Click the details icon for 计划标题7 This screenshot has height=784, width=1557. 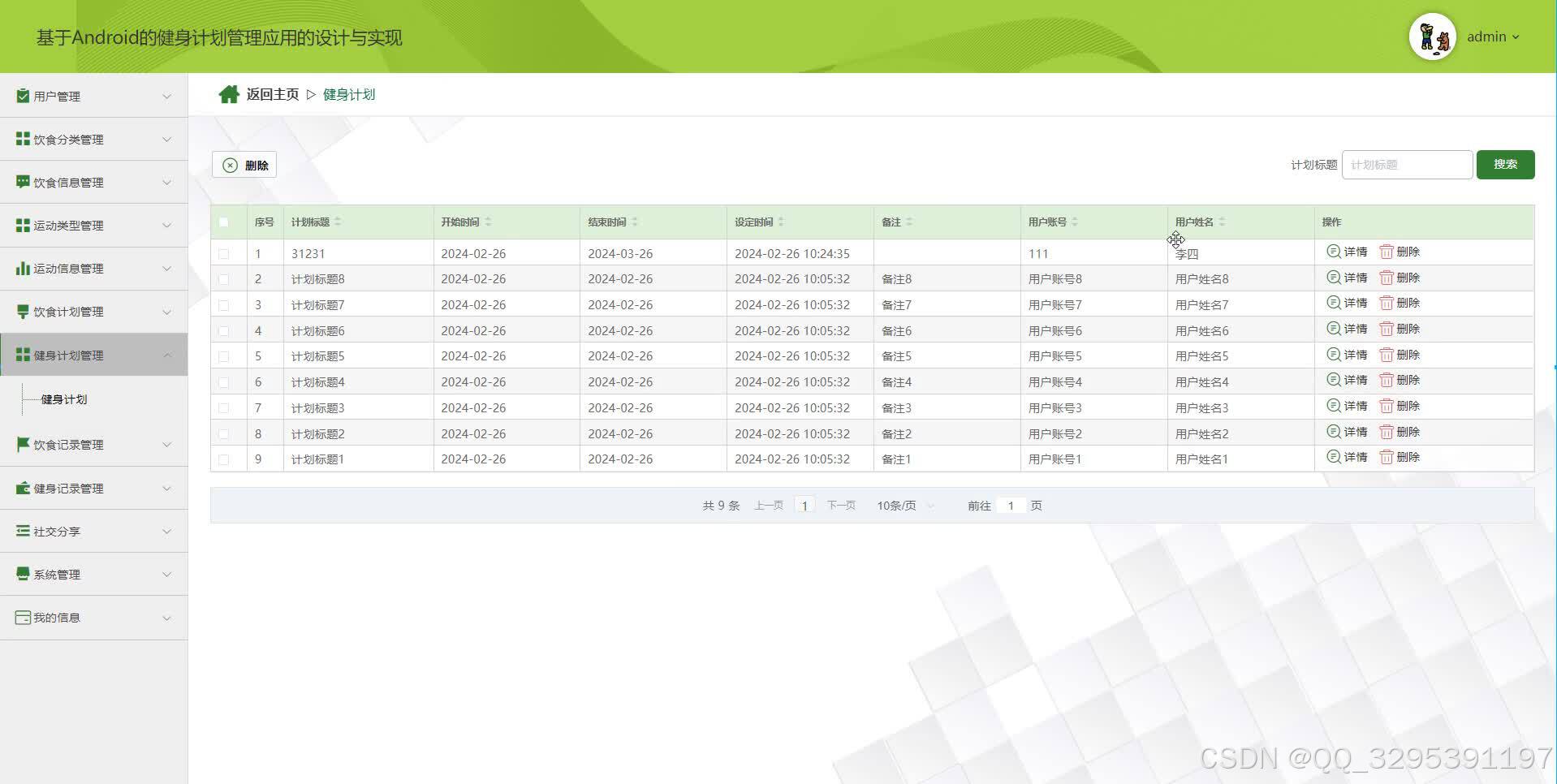(x=1333, y=303)
